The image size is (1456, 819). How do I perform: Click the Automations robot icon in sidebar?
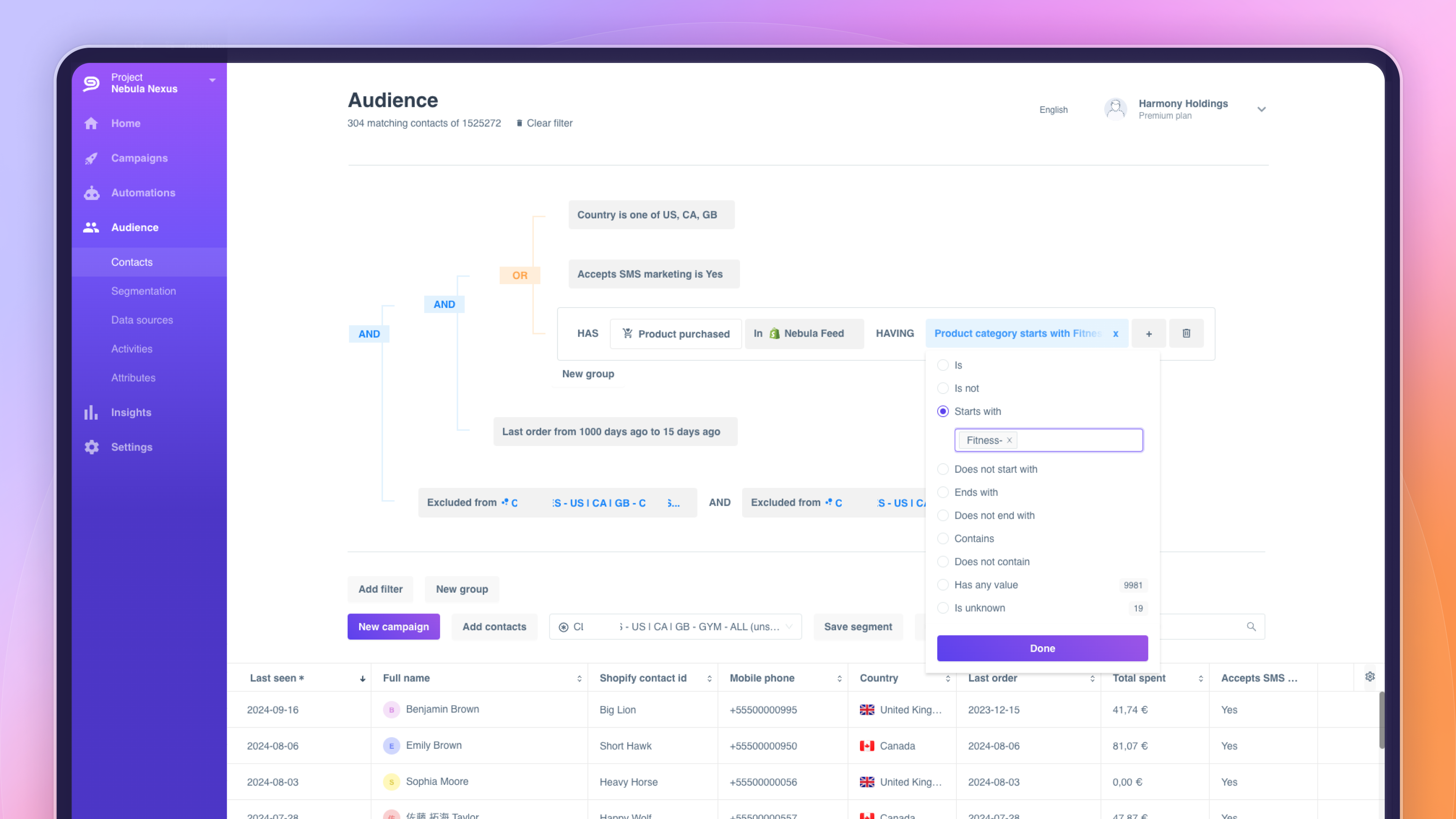pos(91,193)
